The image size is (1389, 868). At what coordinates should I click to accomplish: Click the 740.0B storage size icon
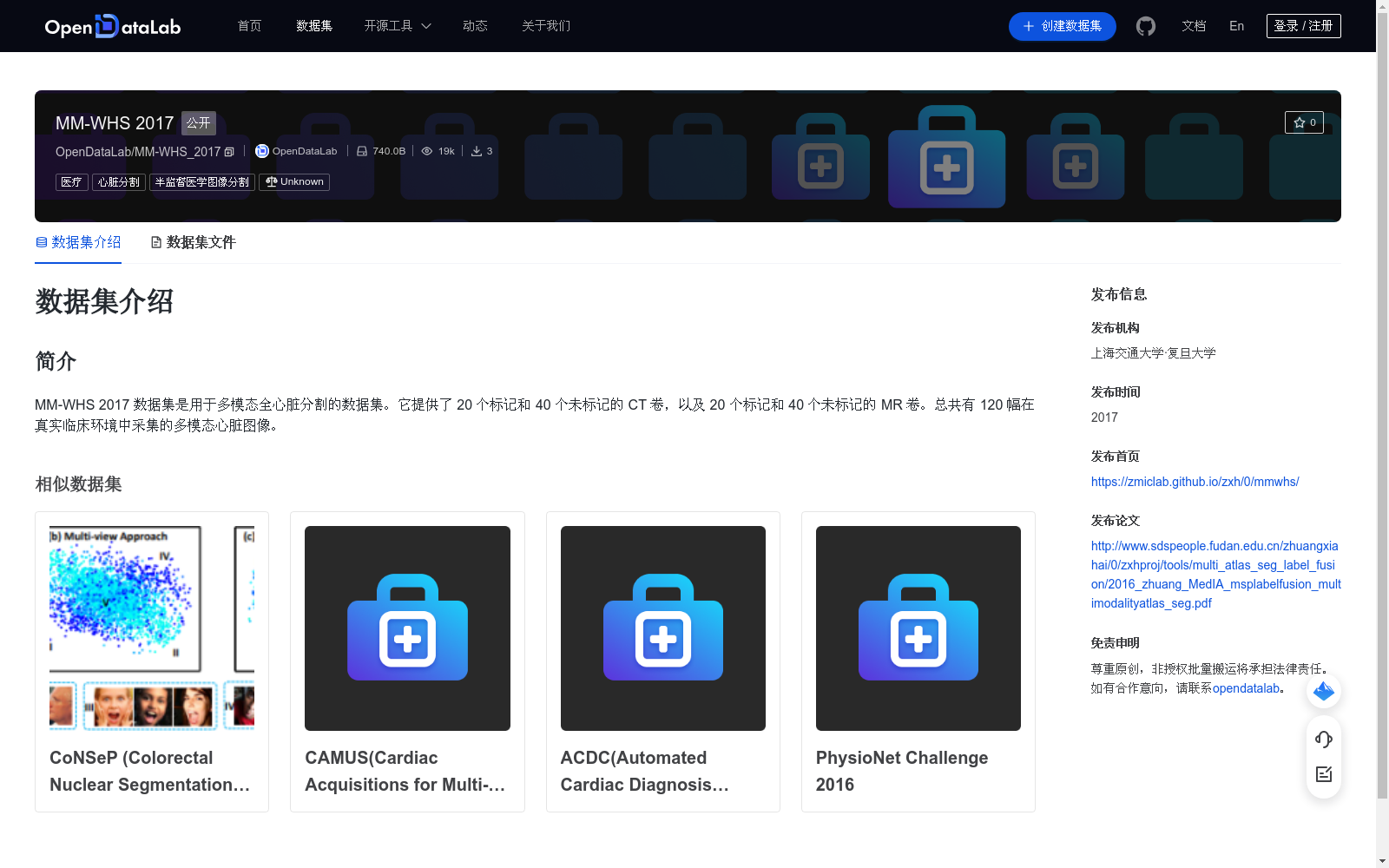362,151
